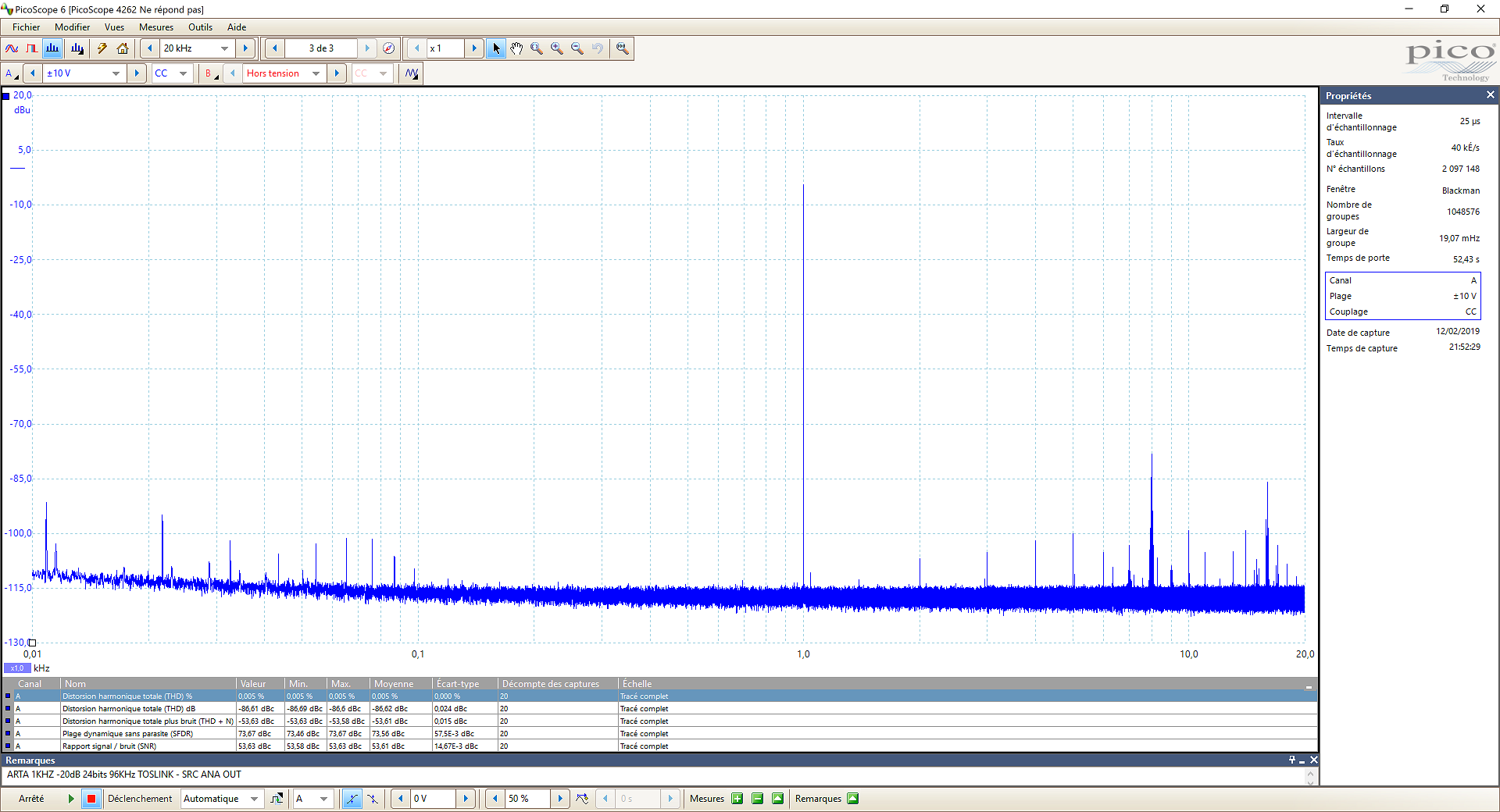Increase zoom factor with right arrow
The height and width of the screenshot is (812, 1500).
click(474, 48)
